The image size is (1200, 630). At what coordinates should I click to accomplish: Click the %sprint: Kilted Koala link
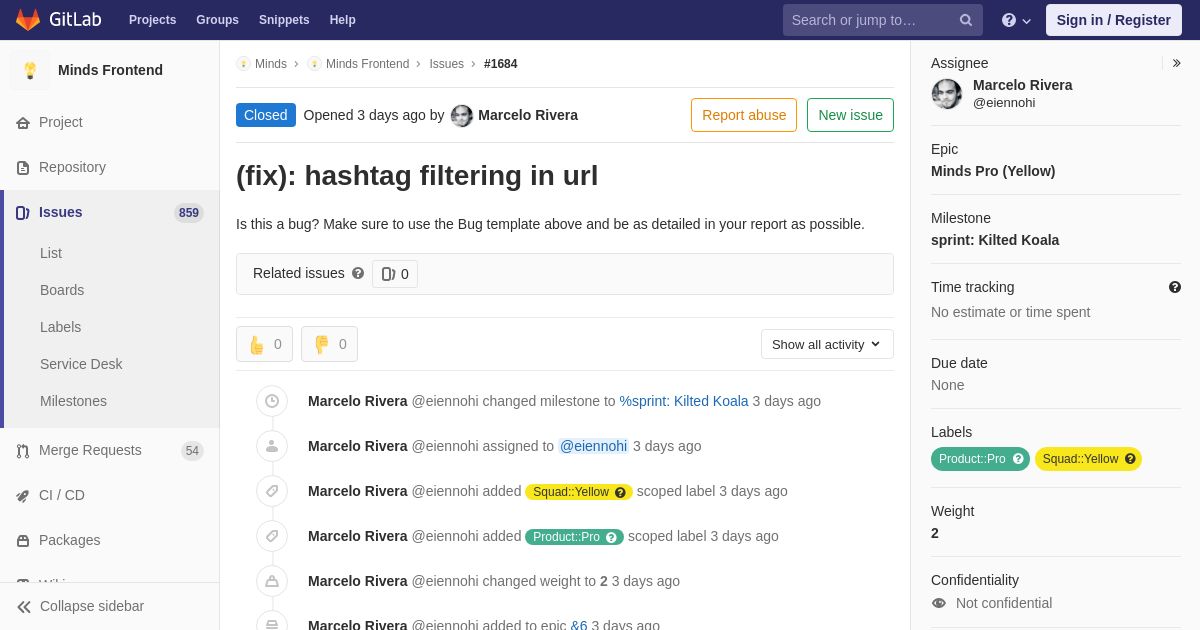684,401
